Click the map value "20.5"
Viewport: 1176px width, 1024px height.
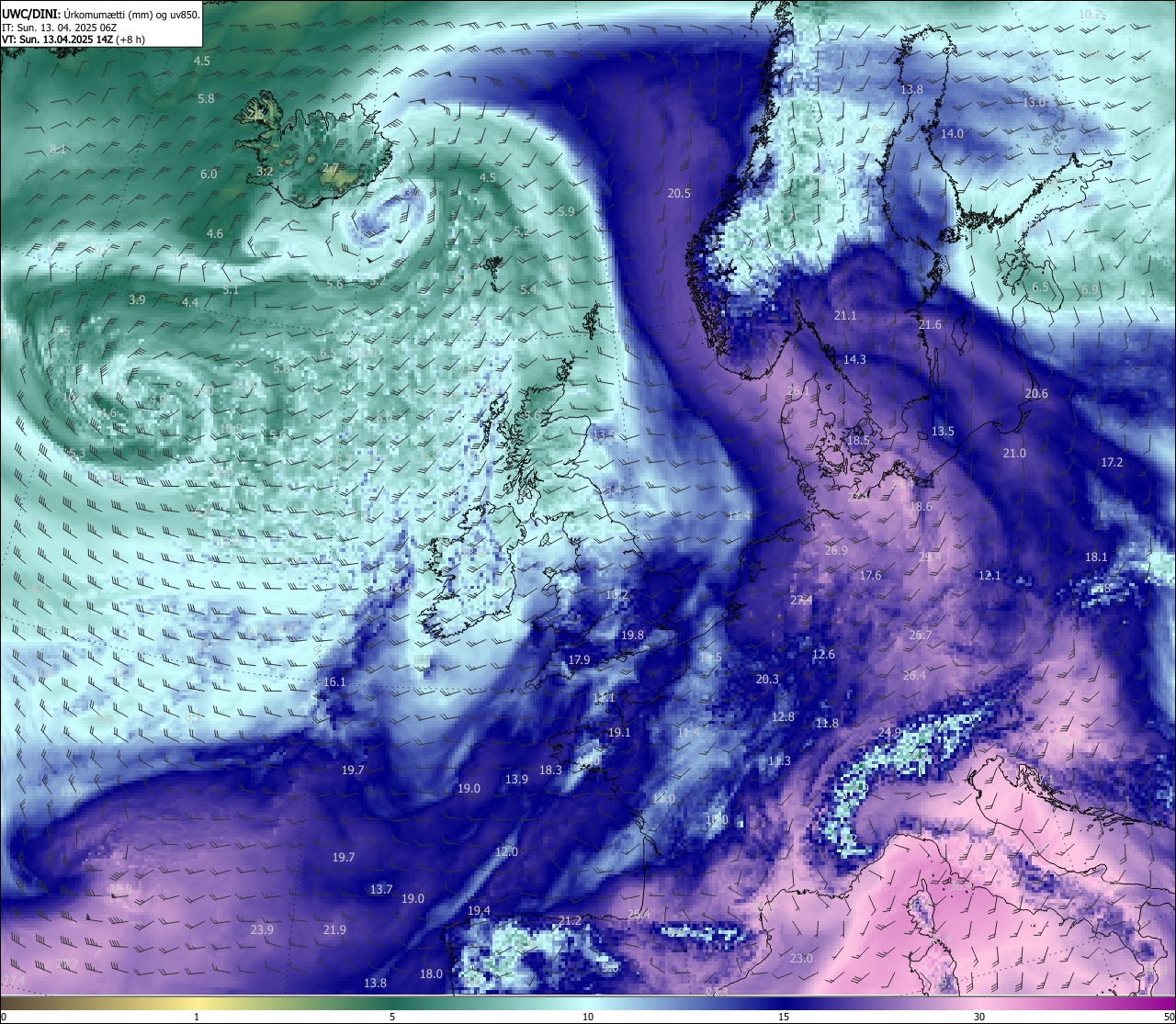(679, 193)
